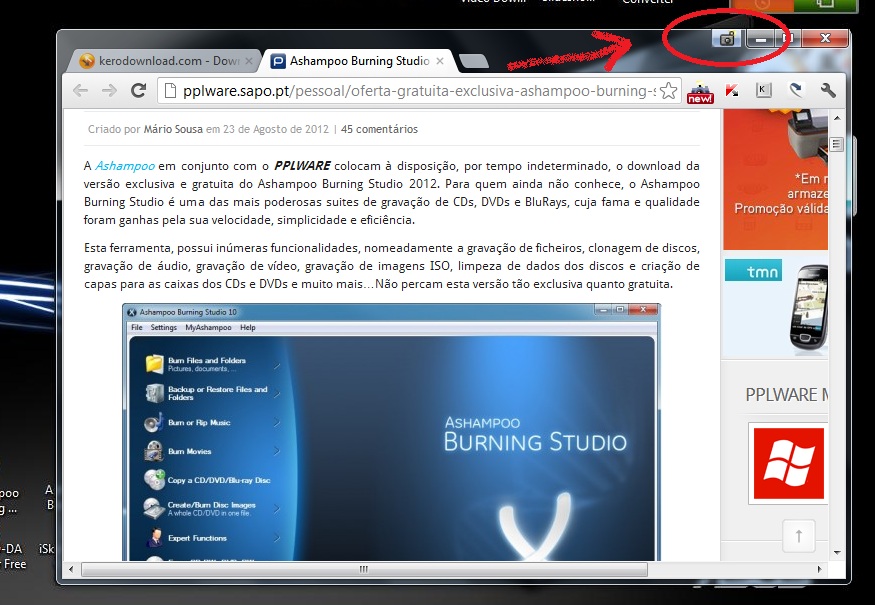
Task: Click the Burn or Rip Music icon
Action: [x=153, y=422]
